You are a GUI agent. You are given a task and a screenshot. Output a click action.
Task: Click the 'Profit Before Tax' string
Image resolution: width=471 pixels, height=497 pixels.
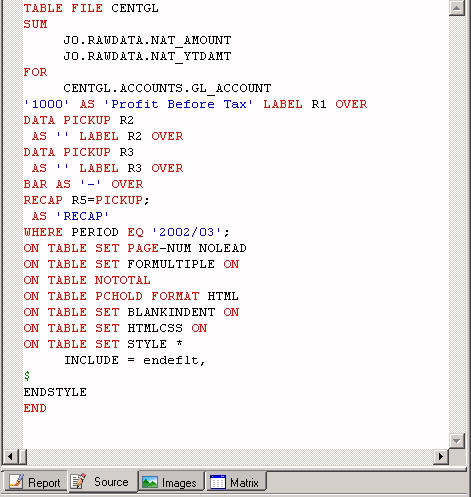coord(178,104)
